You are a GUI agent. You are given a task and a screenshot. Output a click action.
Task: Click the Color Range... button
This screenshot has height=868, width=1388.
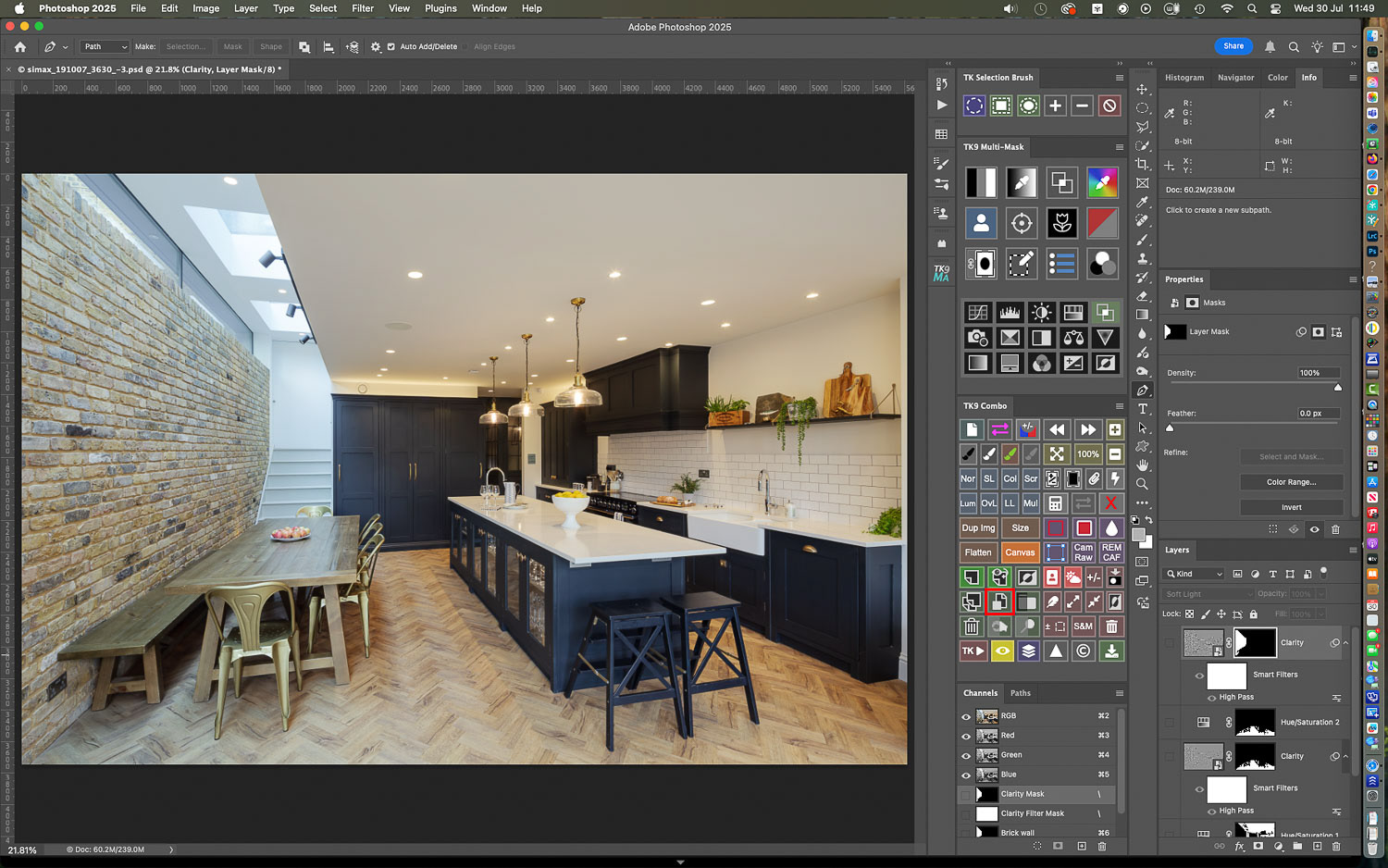pyautogui.click(x=1291, y=482)
